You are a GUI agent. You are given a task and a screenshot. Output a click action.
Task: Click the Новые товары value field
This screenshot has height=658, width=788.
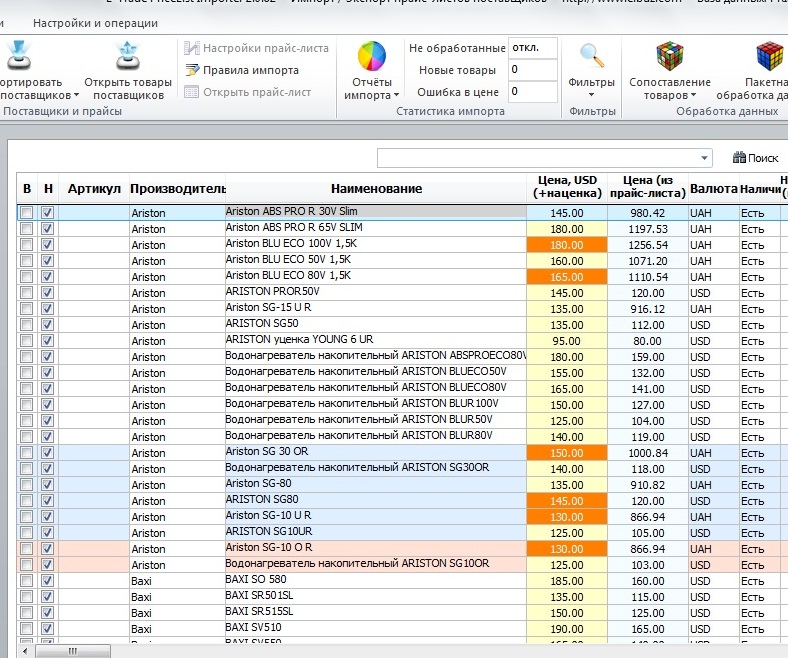point(532,69)
